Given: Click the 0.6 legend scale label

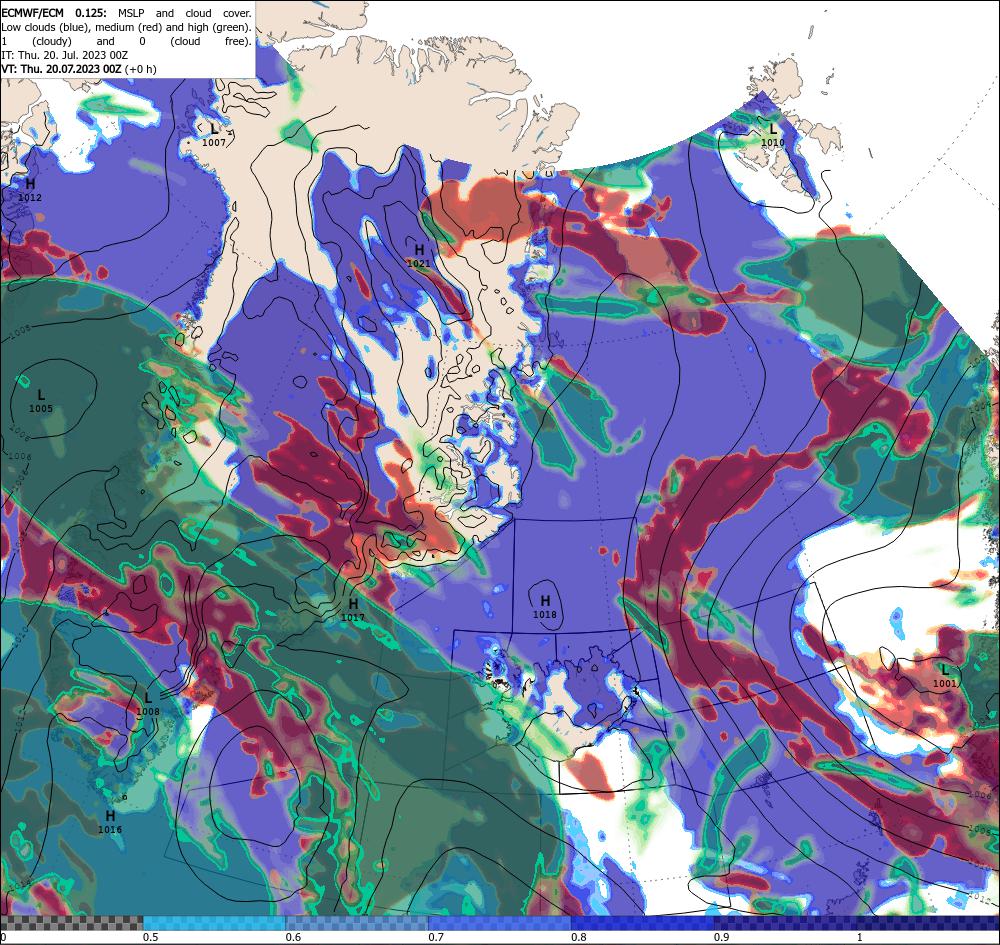Looking at the screenshot, I should 293,937.
